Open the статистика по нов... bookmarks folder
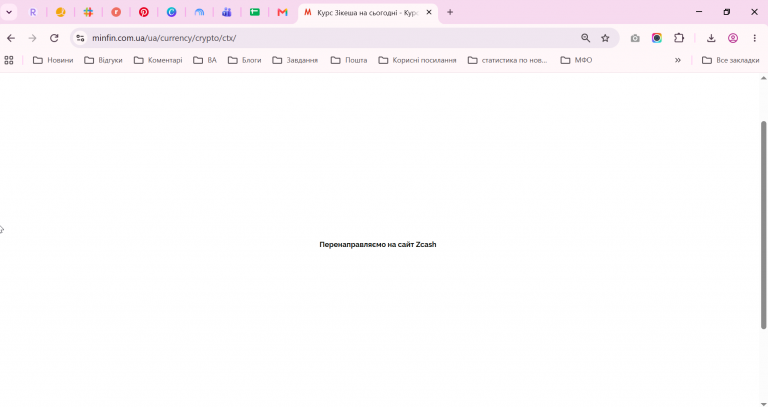This screenshot has height=407, width=768. pos(507,60)
